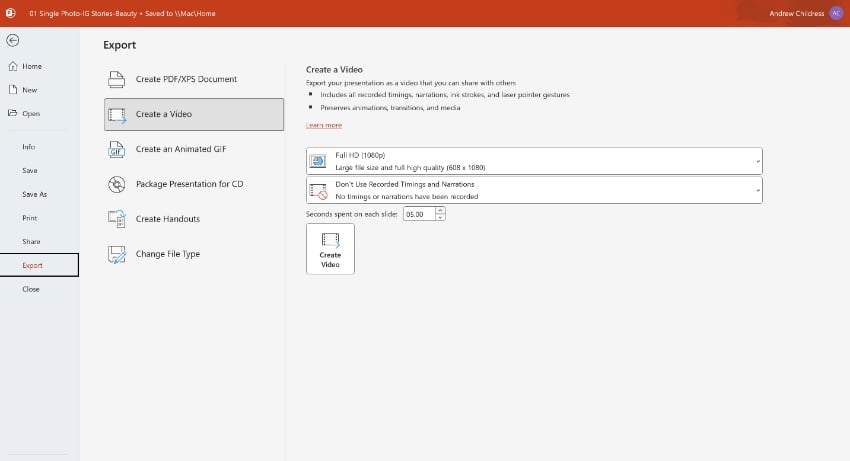Open the Share menu item

pyautogui.click(x=30, y=242)
